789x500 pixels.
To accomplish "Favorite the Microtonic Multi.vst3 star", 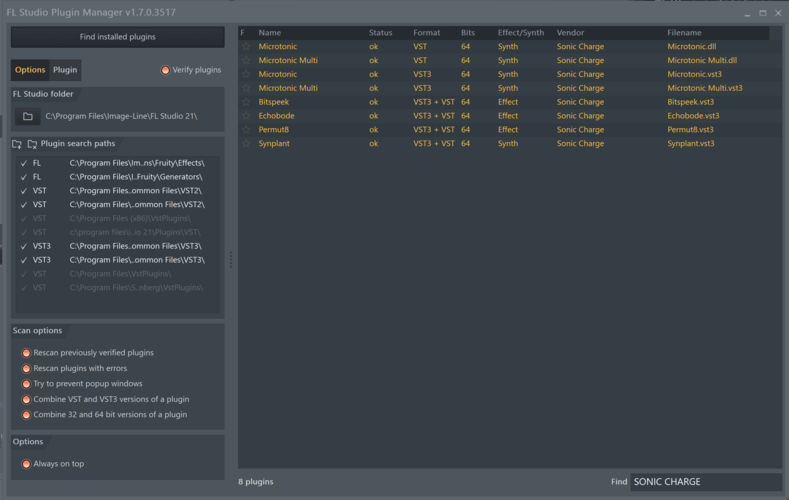I will click(246, 88).
